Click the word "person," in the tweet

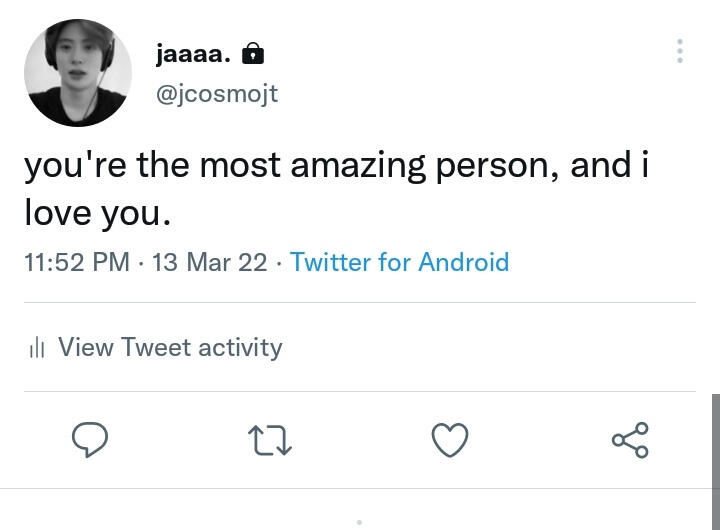(496, 166)
